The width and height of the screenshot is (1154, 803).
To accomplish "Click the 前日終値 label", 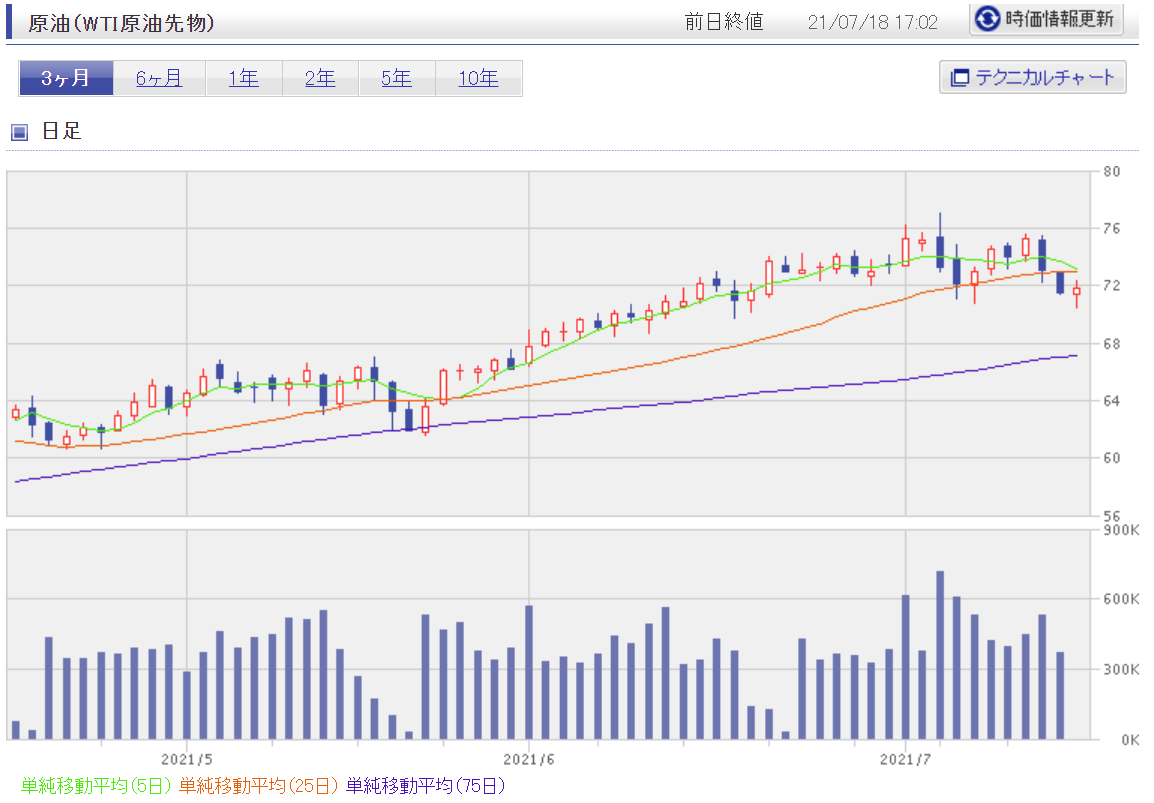I will [724, 22].
